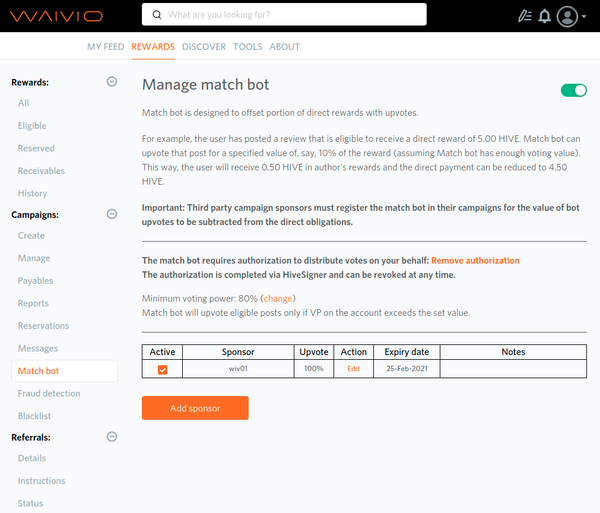
Task: Open Reports in sidebar
Action: point(33,303)
